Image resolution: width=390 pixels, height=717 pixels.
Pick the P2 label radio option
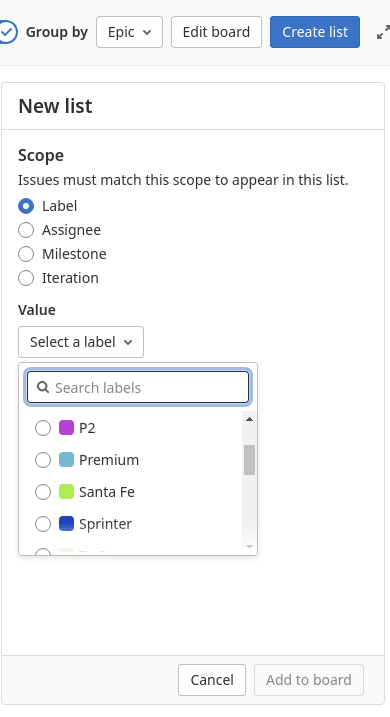pyautogui.click(x=43, y=428)
